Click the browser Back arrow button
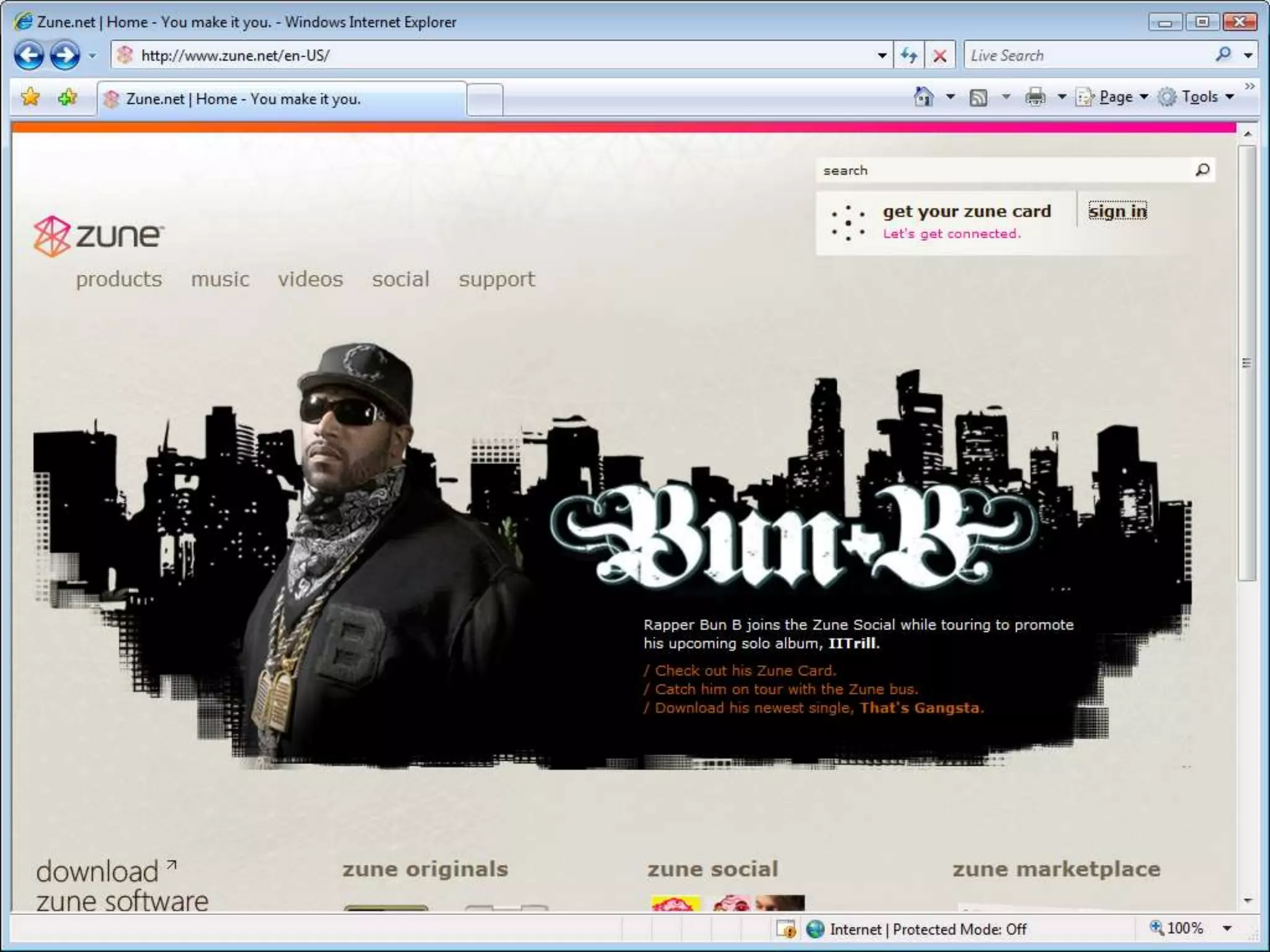Viewport: 1270px width, 952px height. click(29, 55)
